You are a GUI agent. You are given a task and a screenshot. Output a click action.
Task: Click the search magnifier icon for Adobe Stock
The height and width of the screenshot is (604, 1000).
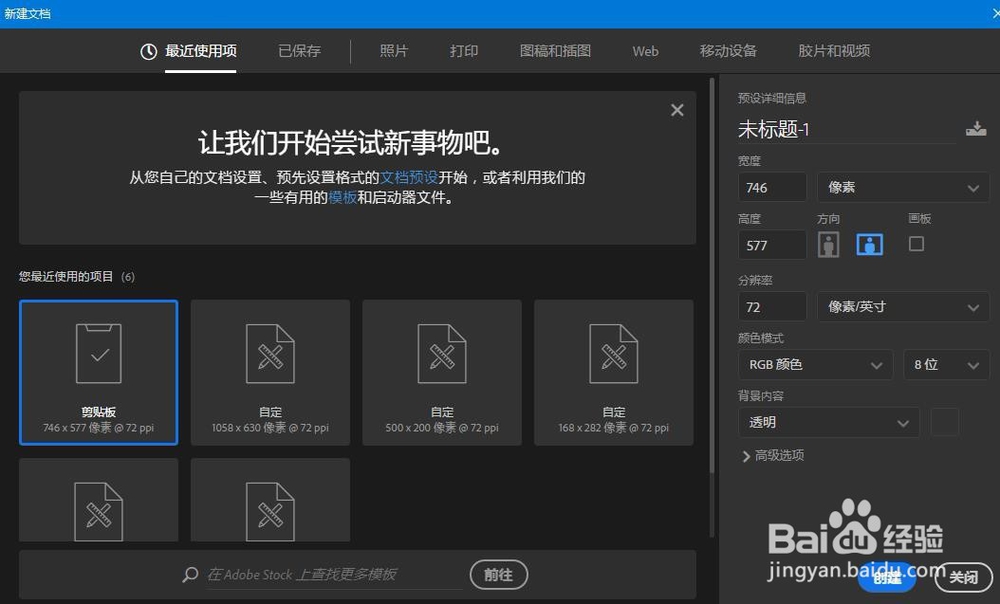[x=190, y=575]
